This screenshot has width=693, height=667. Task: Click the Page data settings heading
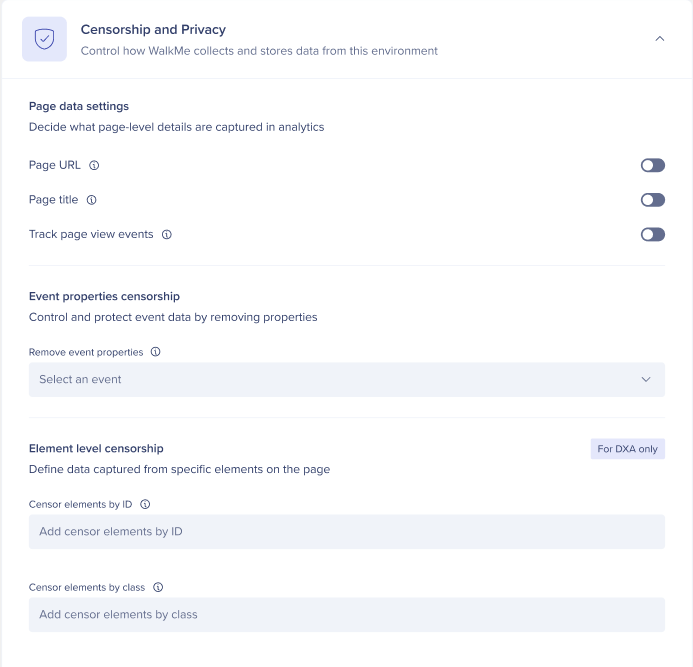pos(79,106)
